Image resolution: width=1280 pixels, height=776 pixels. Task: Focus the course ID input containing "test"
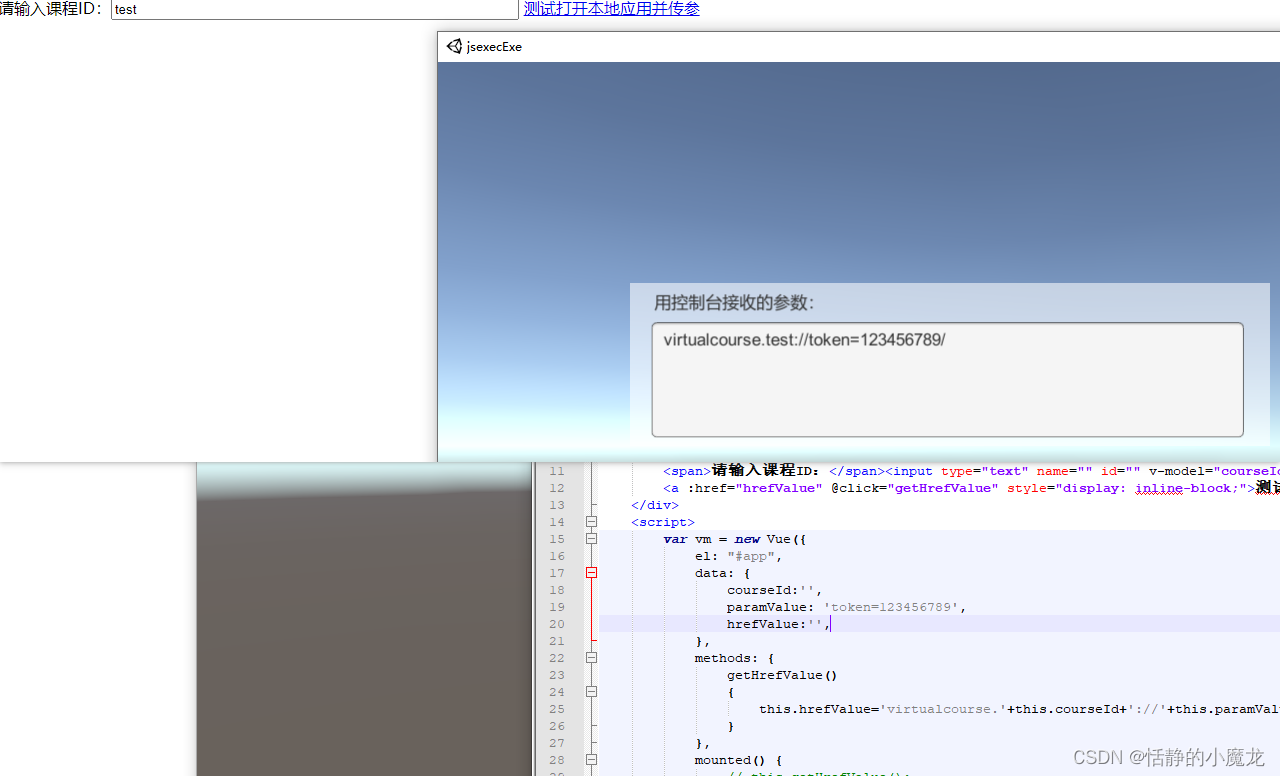(x=315, y=9)
